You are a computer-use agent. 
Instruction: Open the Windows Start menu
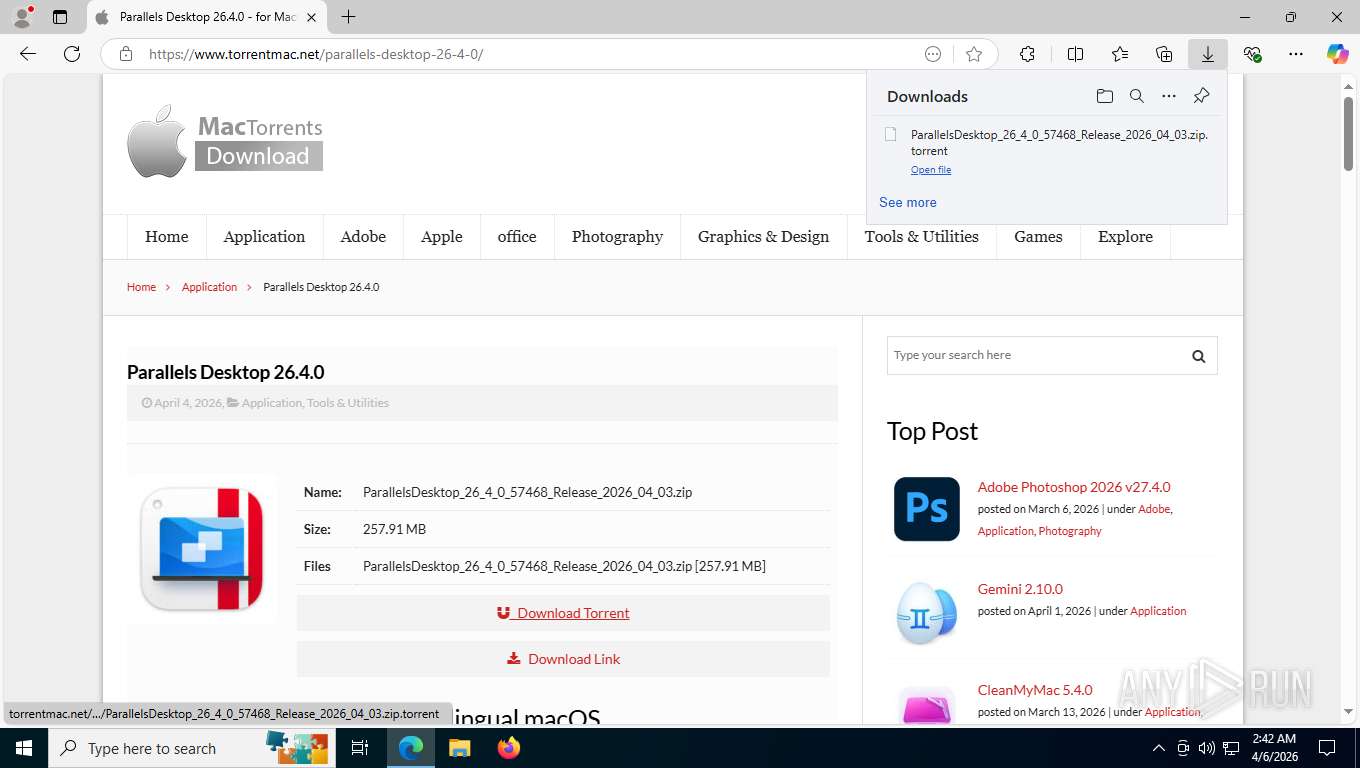tap(23, 748)
